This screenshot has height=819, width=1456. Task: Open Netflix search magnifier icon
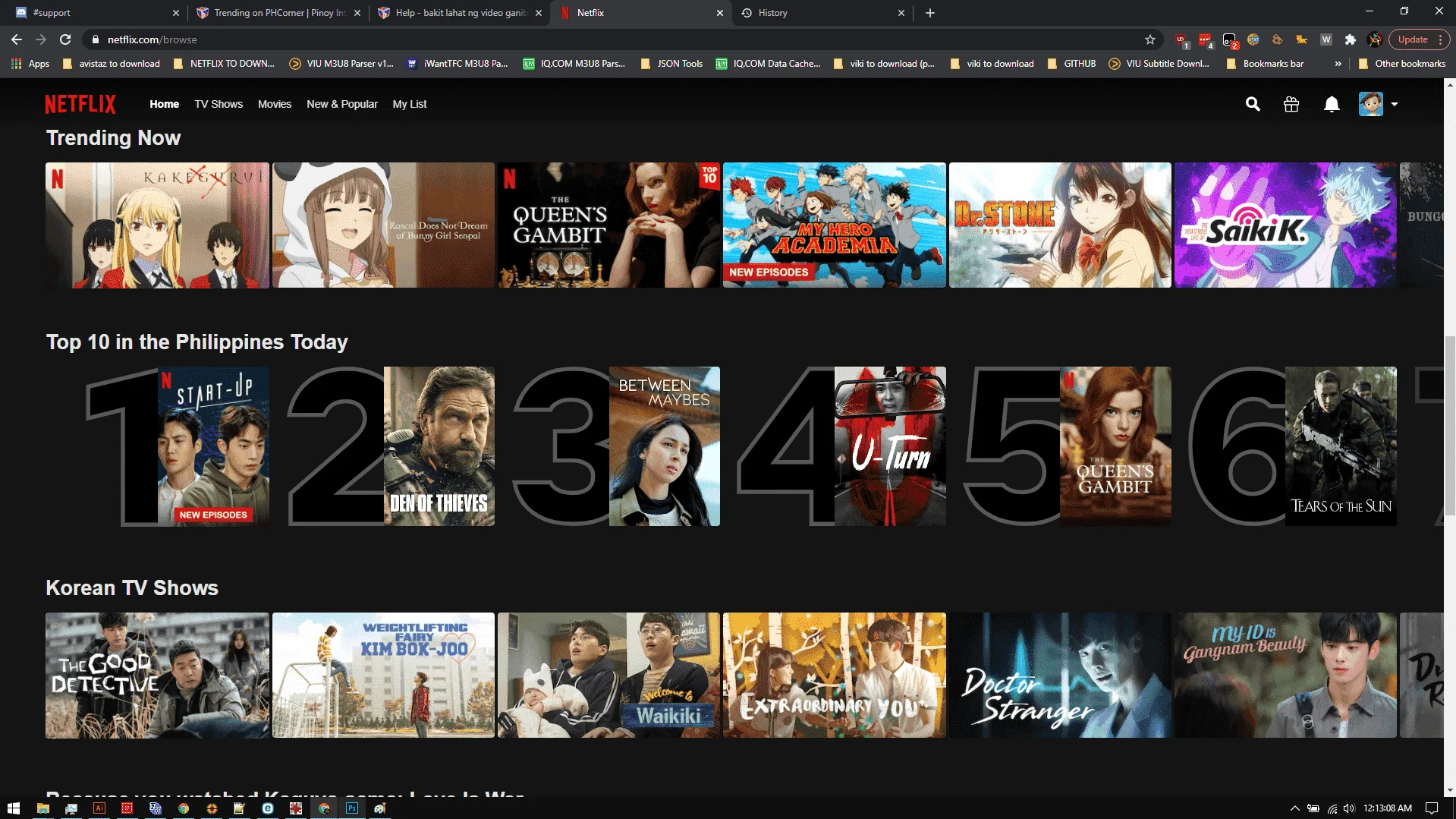[x=1253, y=104]
